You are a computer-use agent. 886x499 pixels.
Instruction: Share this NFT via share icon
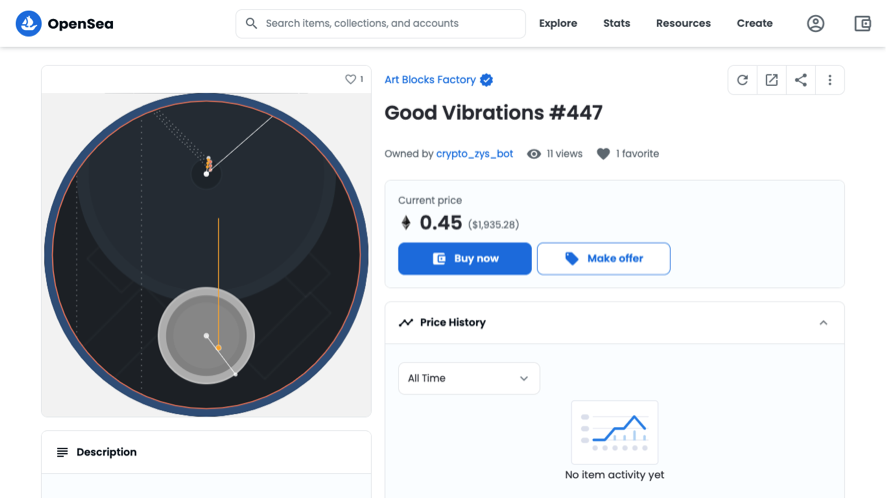click(801, 80)
